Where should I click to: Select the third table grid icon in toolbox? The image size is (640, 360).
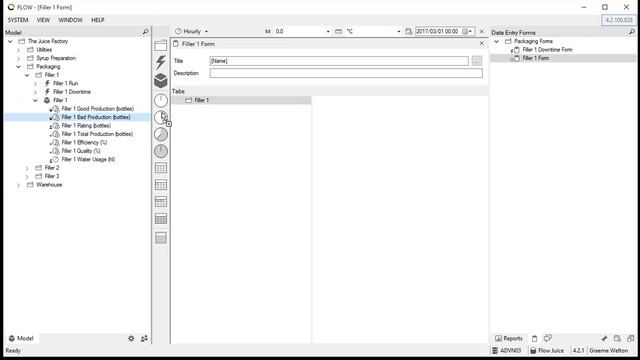pos(161,202)
